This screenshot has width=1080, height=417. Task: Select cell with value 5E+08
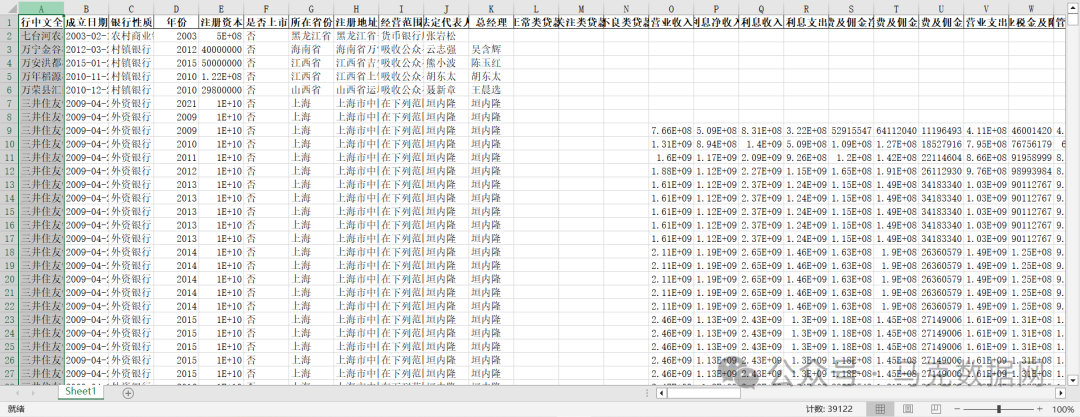click(221, 35)
